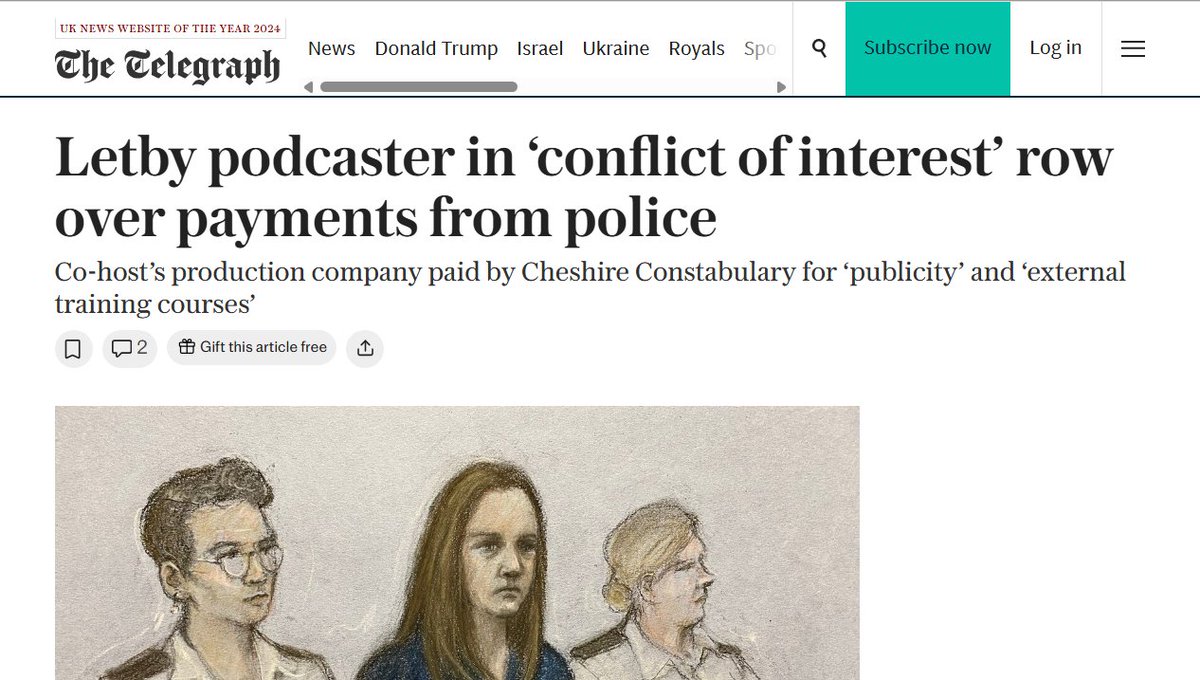Open the hamburger menu icon
Viewport: 1200px width, 680px height.
1133,48
